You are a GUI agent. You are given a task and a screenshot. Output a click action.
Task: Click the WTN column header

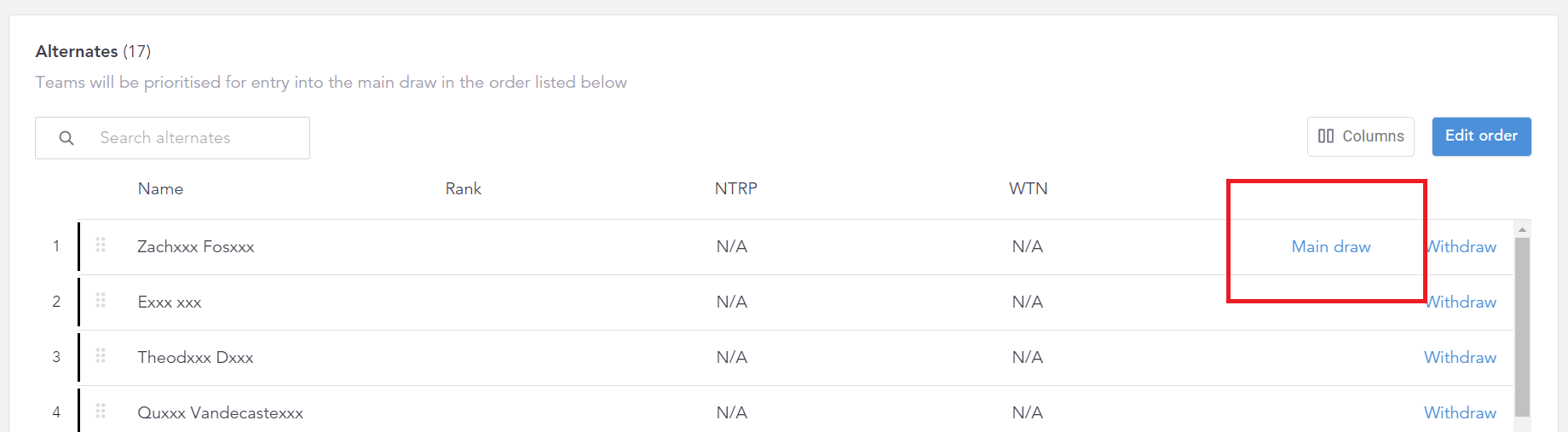pyautogui.click(x=1028, y=188)
